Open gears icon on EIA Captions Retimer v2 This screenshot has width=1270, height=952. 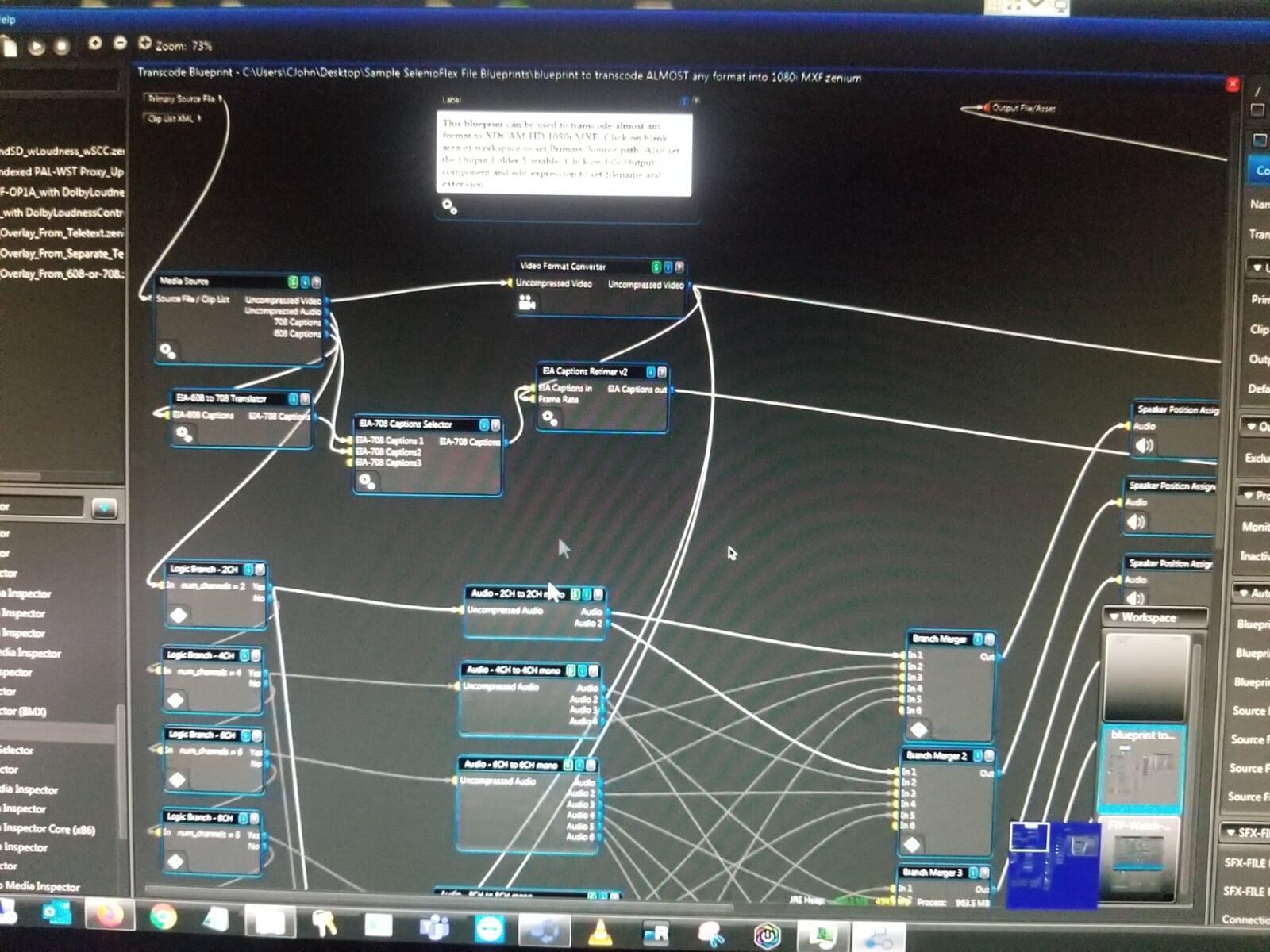(549, 418)
